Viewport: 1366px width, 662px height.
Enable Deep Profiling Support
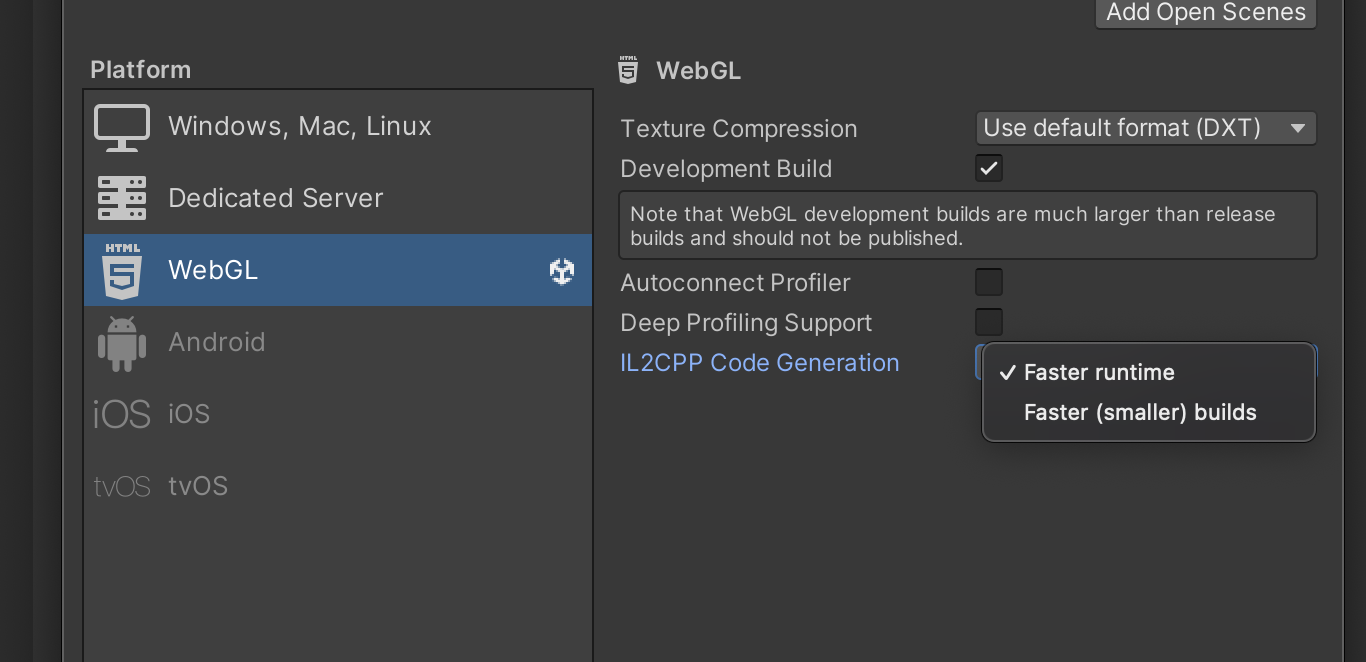tap(988, 322)
